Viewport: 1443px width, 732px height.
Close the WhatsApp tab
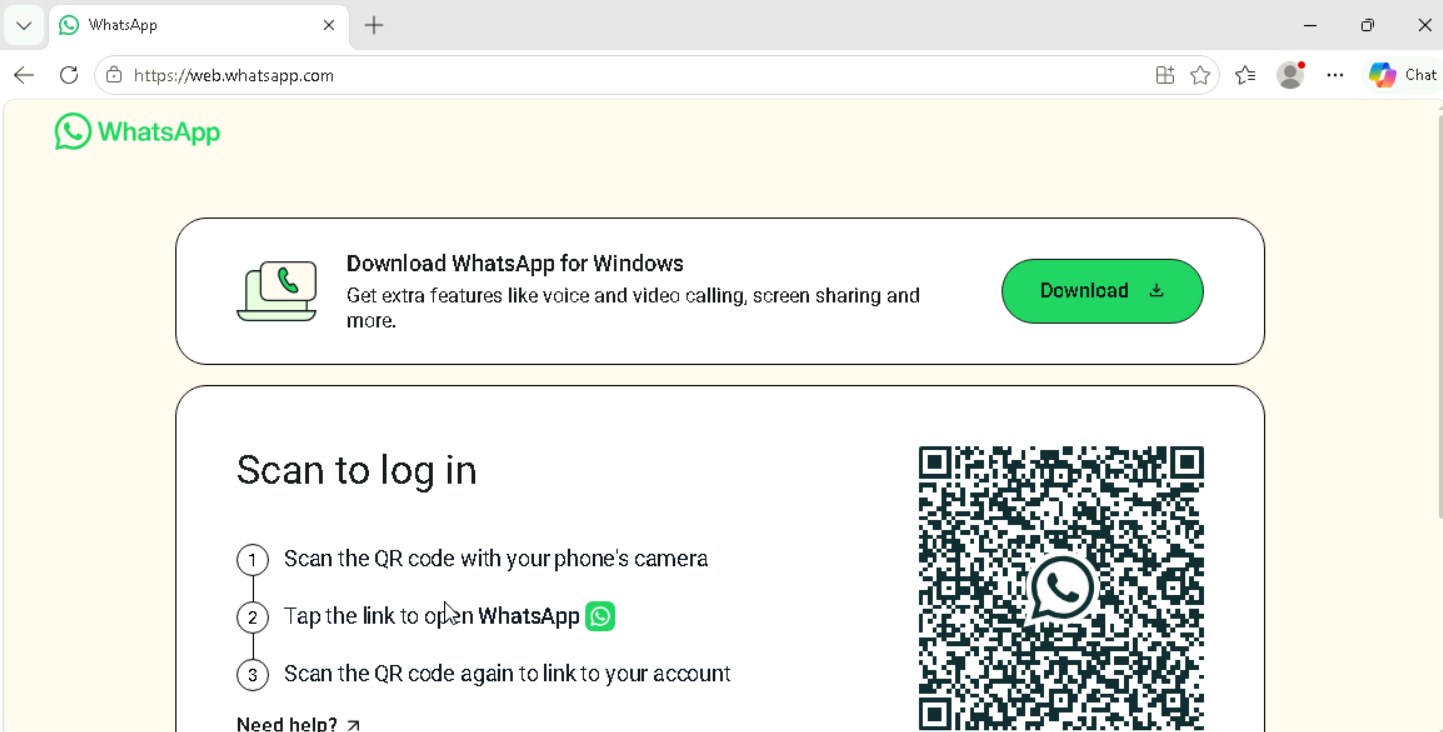point(328,25)
